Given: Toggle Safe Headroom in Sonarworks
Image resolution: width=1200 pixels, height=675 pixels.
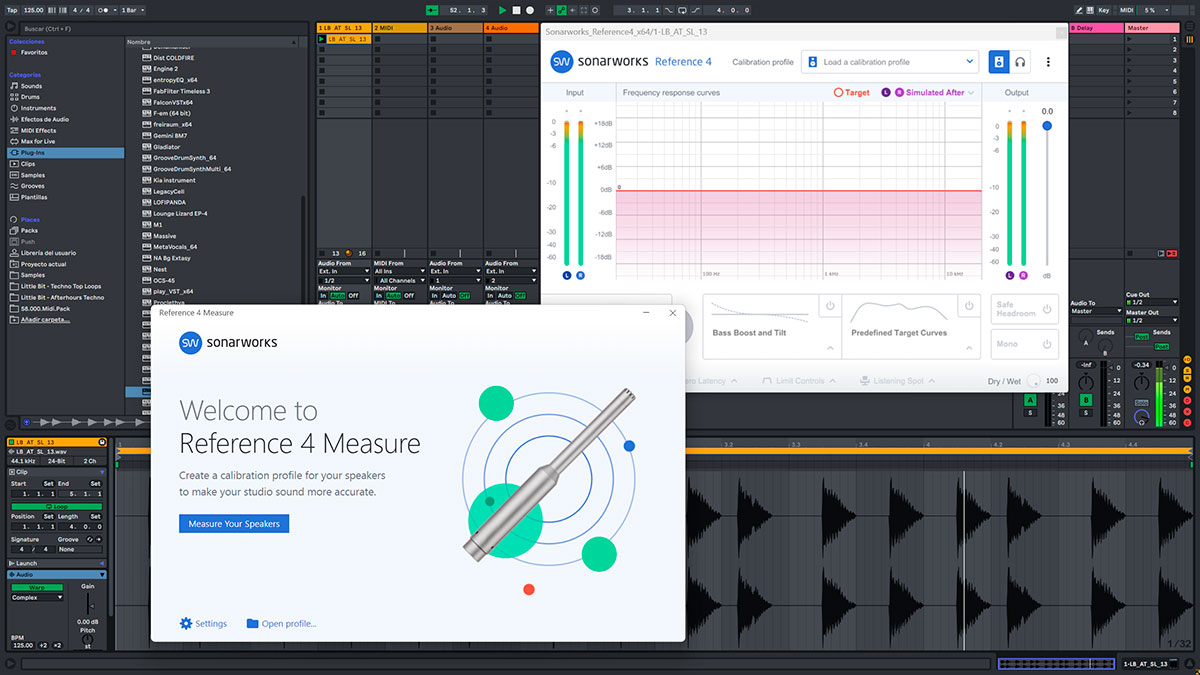Looking at the screenshot, I should point(1047,308).
